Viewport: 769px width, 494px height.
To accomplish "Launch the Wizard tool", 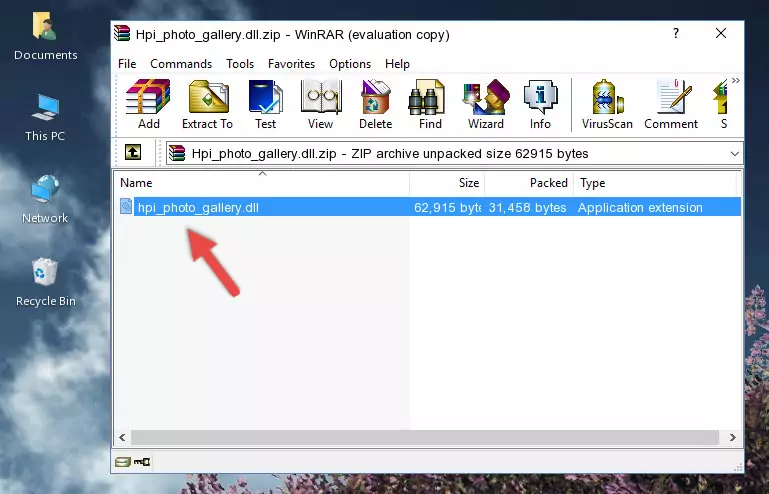I will 486,104.
